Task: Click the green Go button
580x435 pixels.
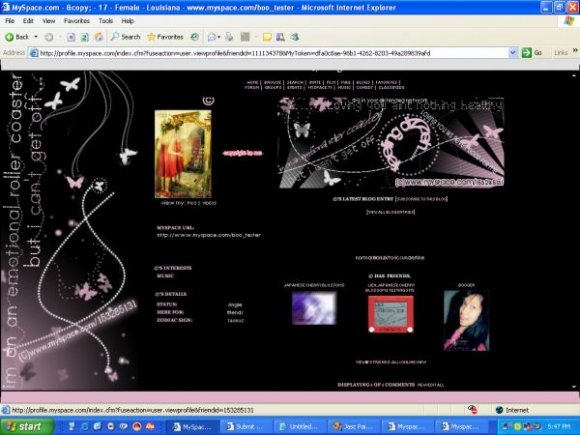Action: point(532,53)
